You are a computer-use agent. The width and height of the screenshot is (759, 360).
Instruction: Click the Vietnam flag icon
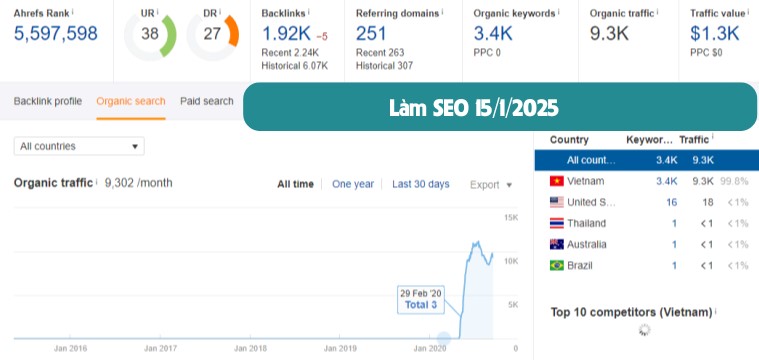[x=557, y=181]
